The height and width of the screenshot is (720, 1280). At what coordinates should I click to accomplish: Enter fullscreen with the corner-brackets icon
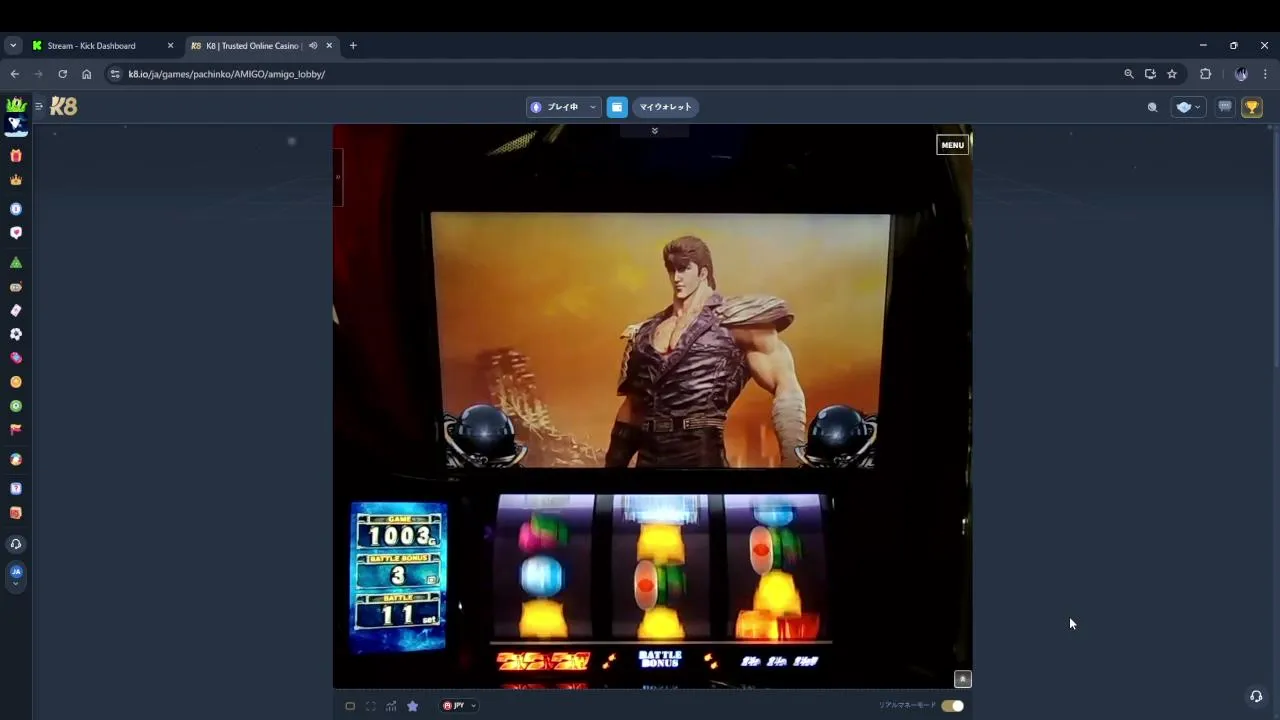click(371, 706)
